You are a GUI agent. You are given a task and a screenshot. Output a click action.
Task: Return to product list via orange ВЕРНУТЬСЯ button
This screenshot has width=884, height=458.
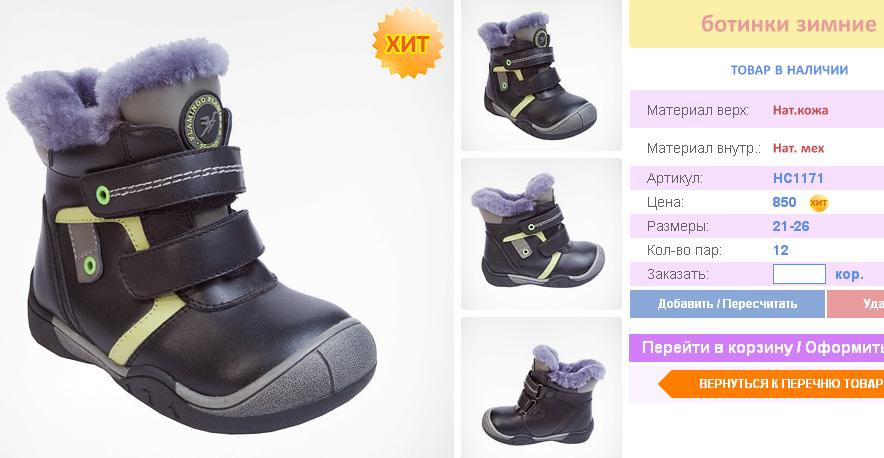coord(771,384)
